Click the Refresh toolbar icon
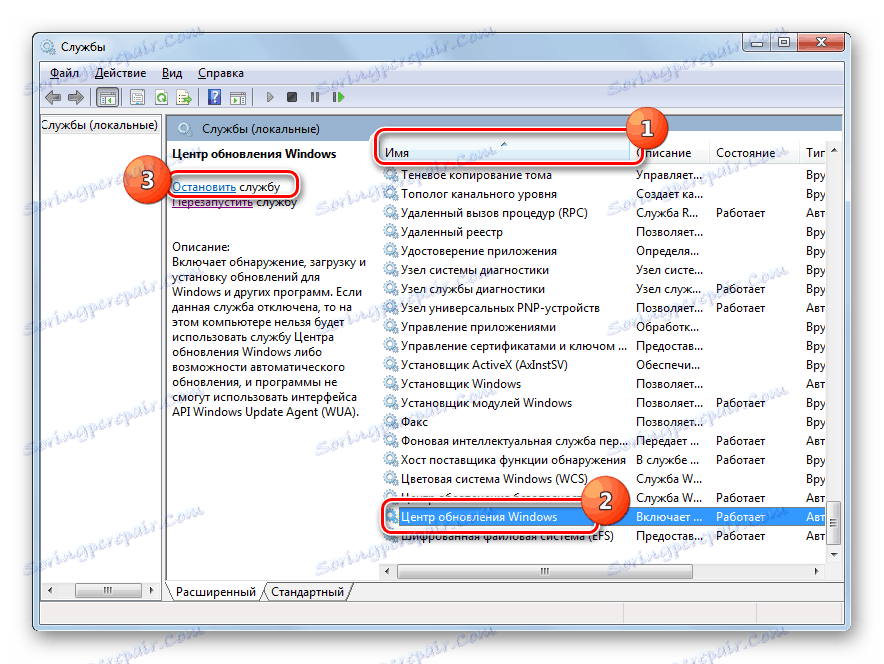Image resolution: width=884 pixels, height=664 pixels. point(161,98)
